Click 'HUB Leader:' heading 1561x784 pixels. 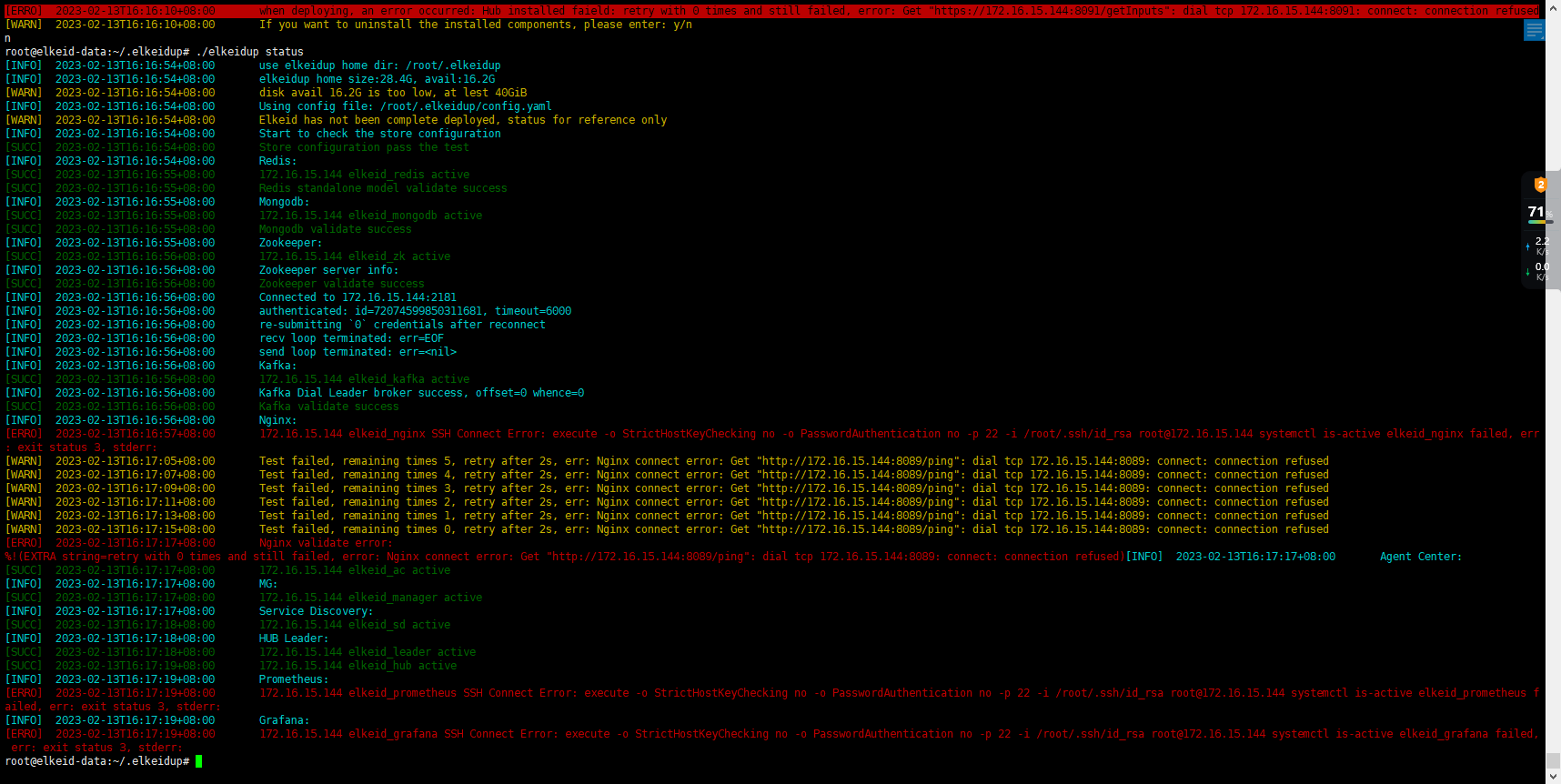[x=294, y=638]
